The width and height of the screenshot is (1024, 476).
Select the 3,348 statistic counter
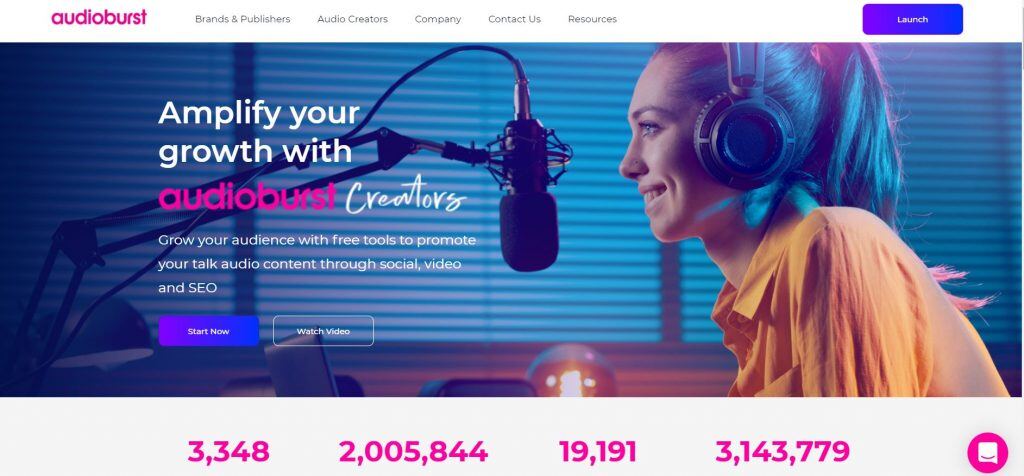228,451
